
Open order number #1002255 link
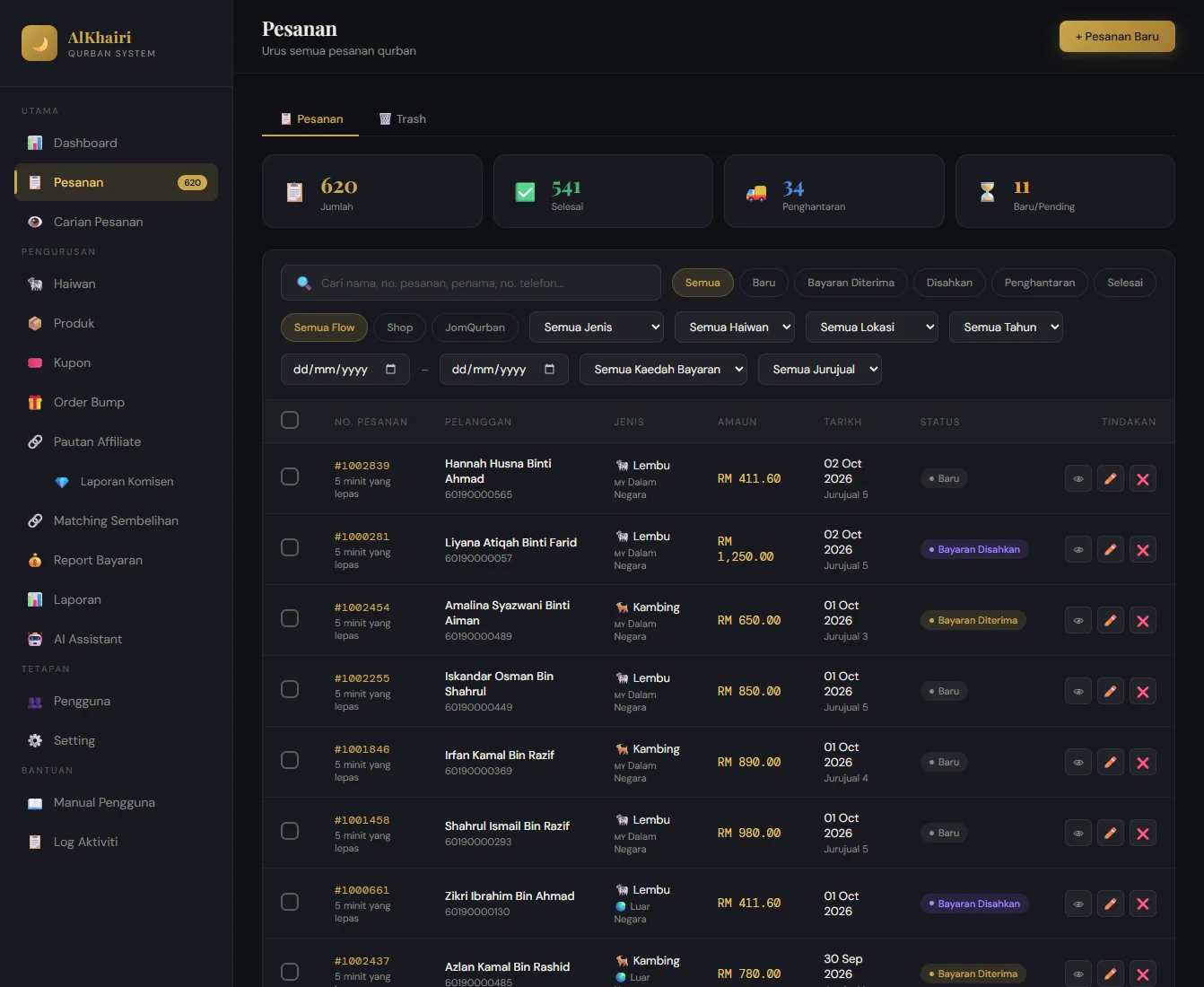pos(362,678)
